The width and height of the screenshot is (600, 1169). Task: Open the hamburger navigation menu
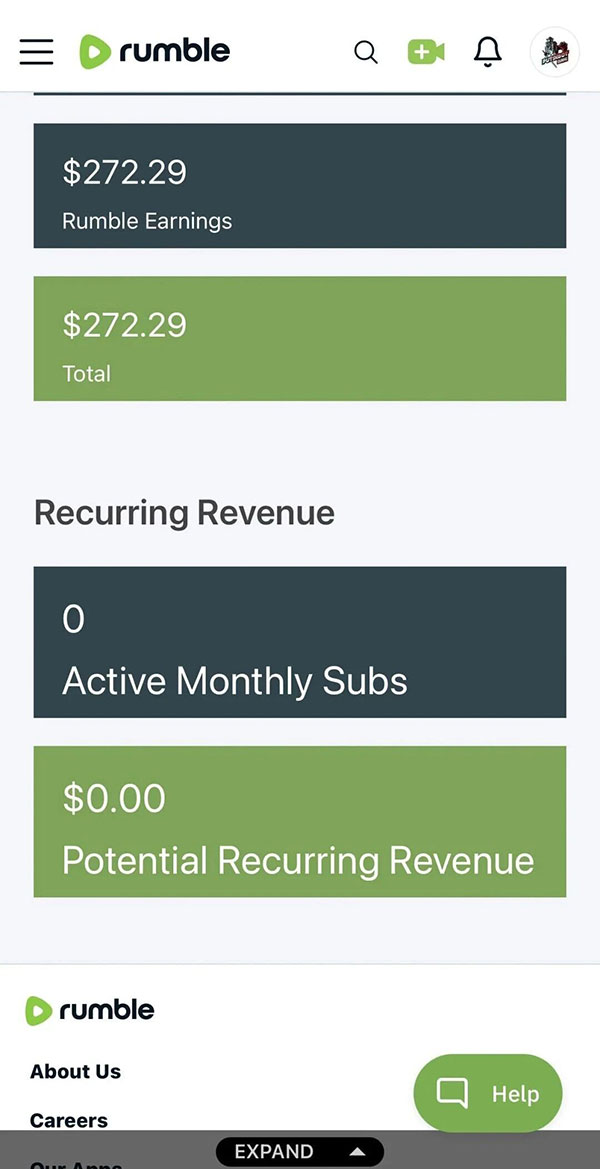point(36,51)
